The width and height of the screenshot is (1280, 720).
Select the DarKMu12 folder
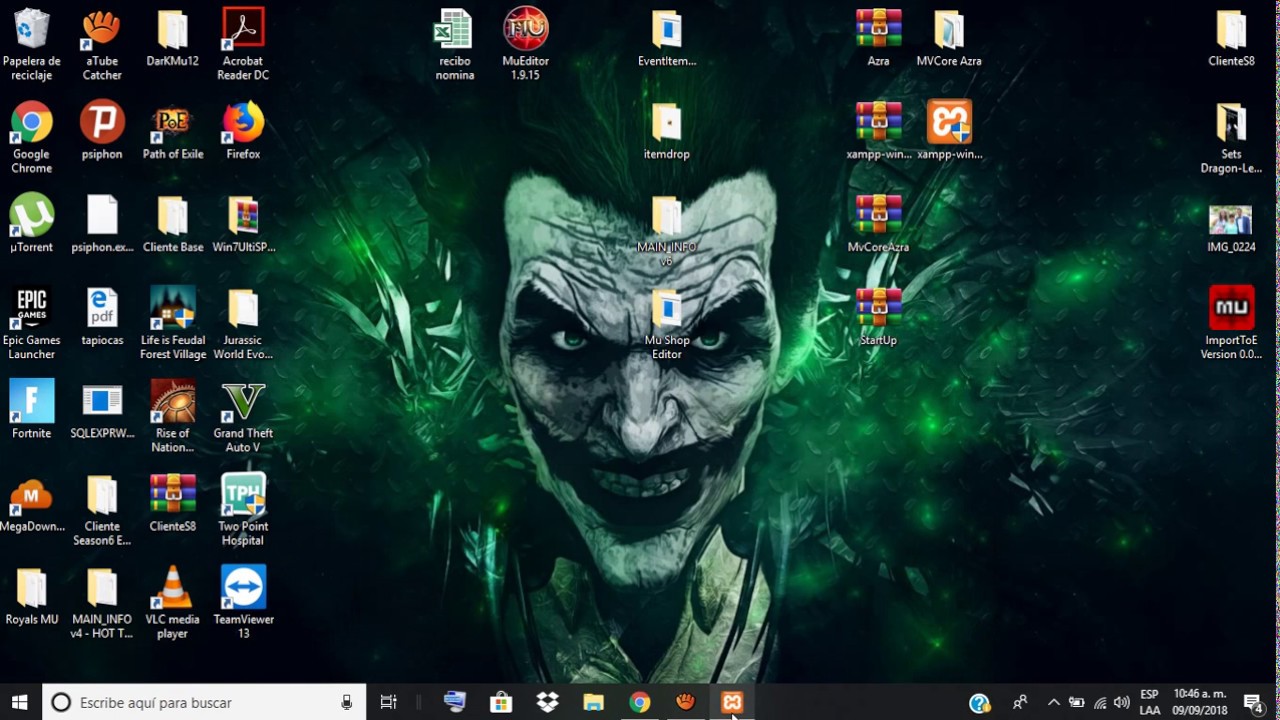(x=173, y=38)
